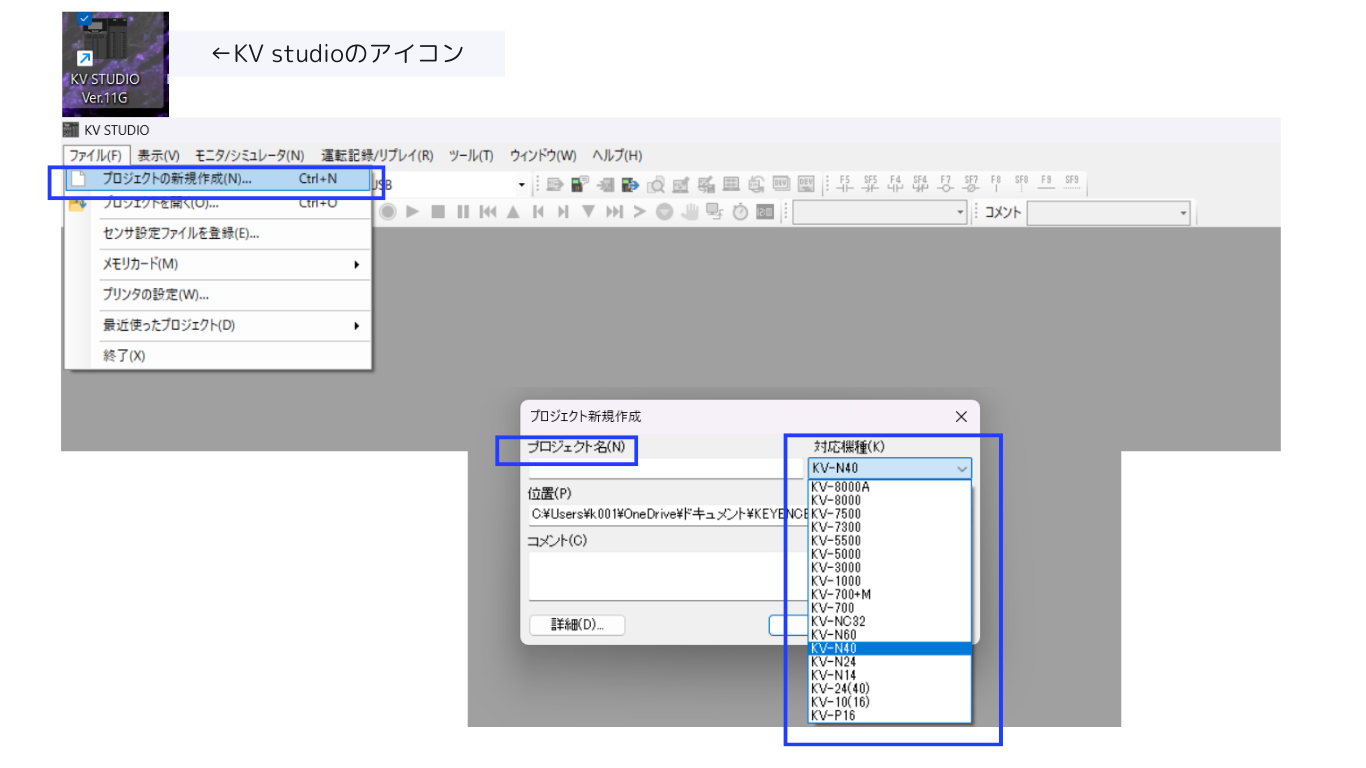The image size is (1366, 768).
Task: Click the blue-arrow PLC transfer icon
Action: pos(630,184)
